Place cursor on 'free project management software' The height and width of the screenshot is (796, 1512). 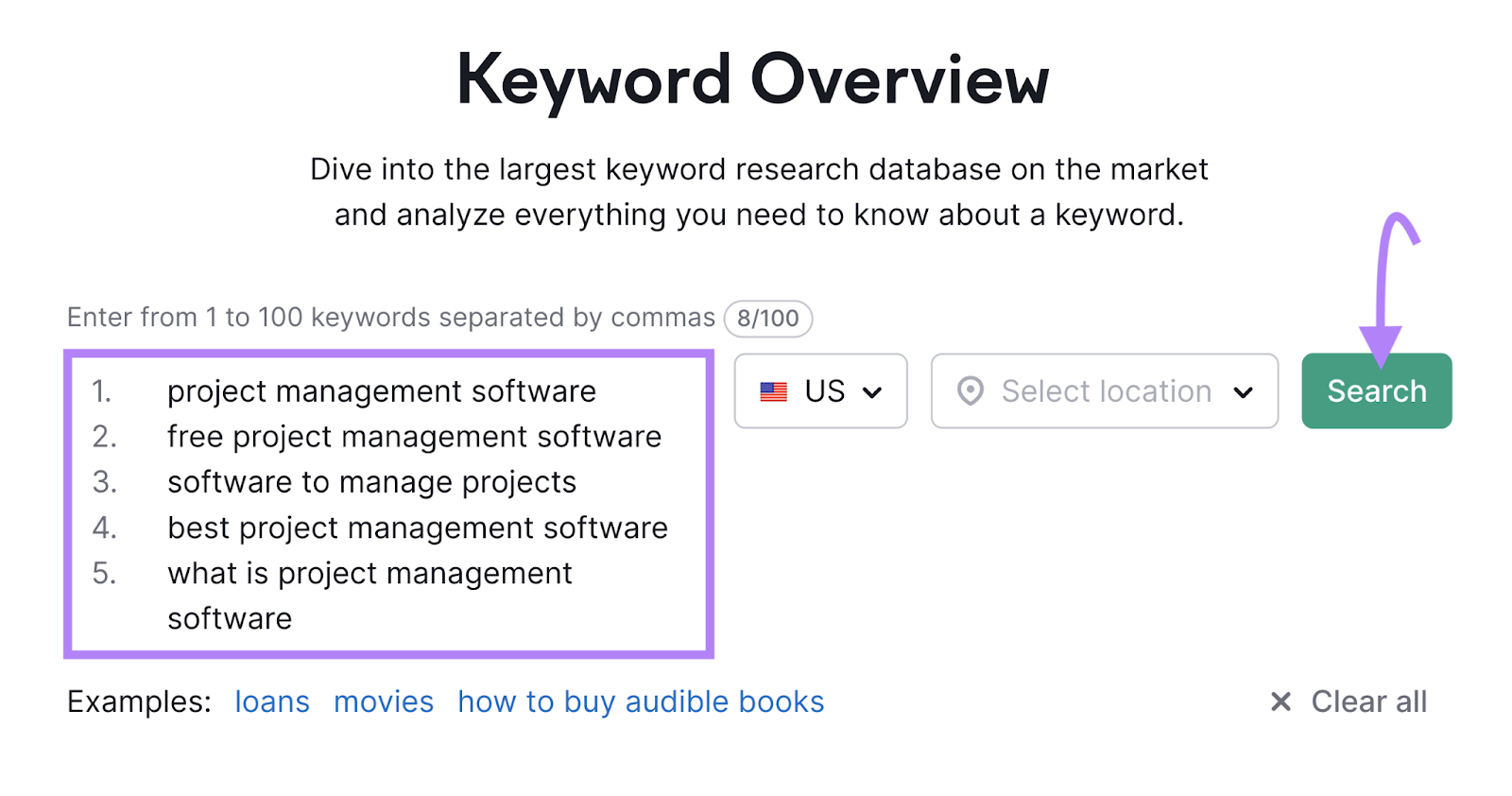point(414,437)
